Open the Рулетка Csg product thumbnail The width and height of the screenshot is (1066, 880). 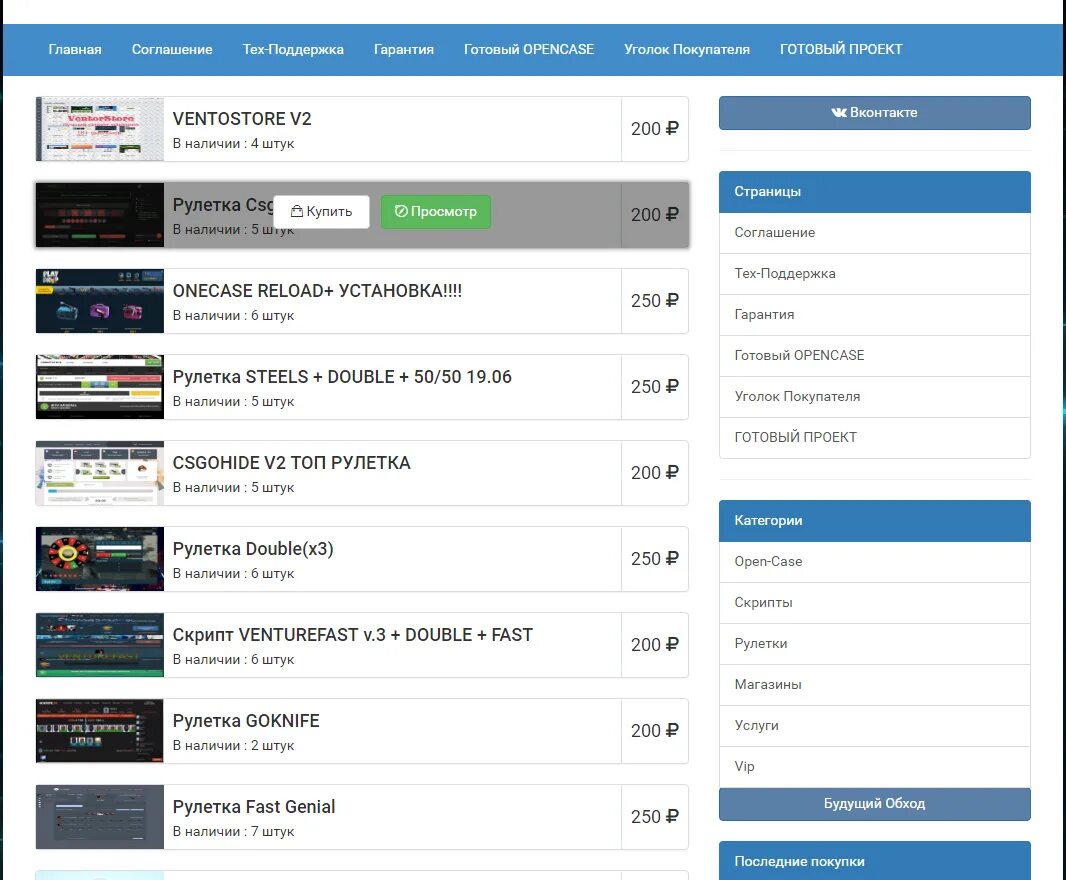(100, 215)
